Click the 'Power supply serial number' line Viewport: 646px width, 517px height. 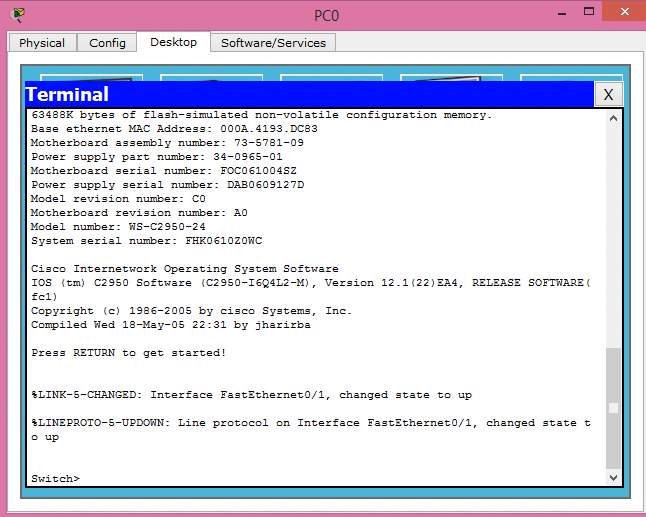point(168,185)
